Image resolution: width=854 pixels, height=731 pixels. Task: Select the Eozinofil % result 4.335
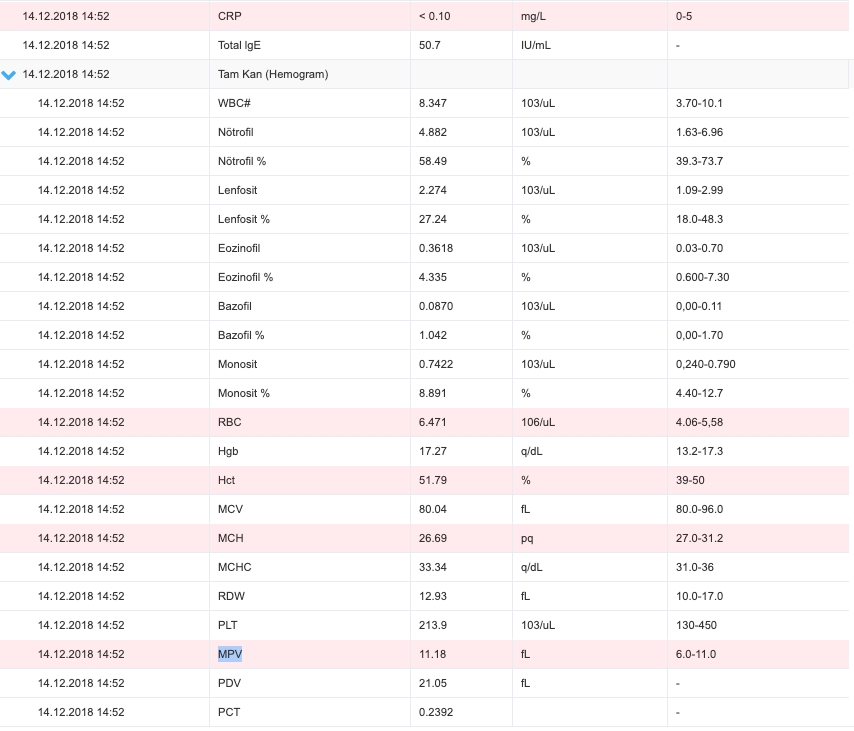tap(432, 277)
